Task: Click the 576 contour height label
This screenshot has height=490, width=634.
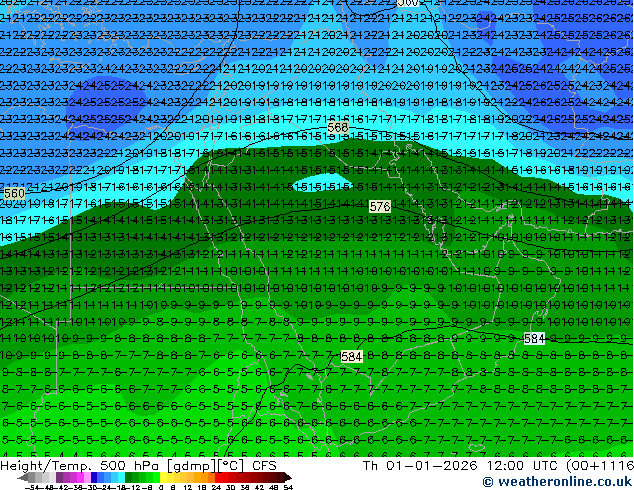Action: (x=380, y=207)
